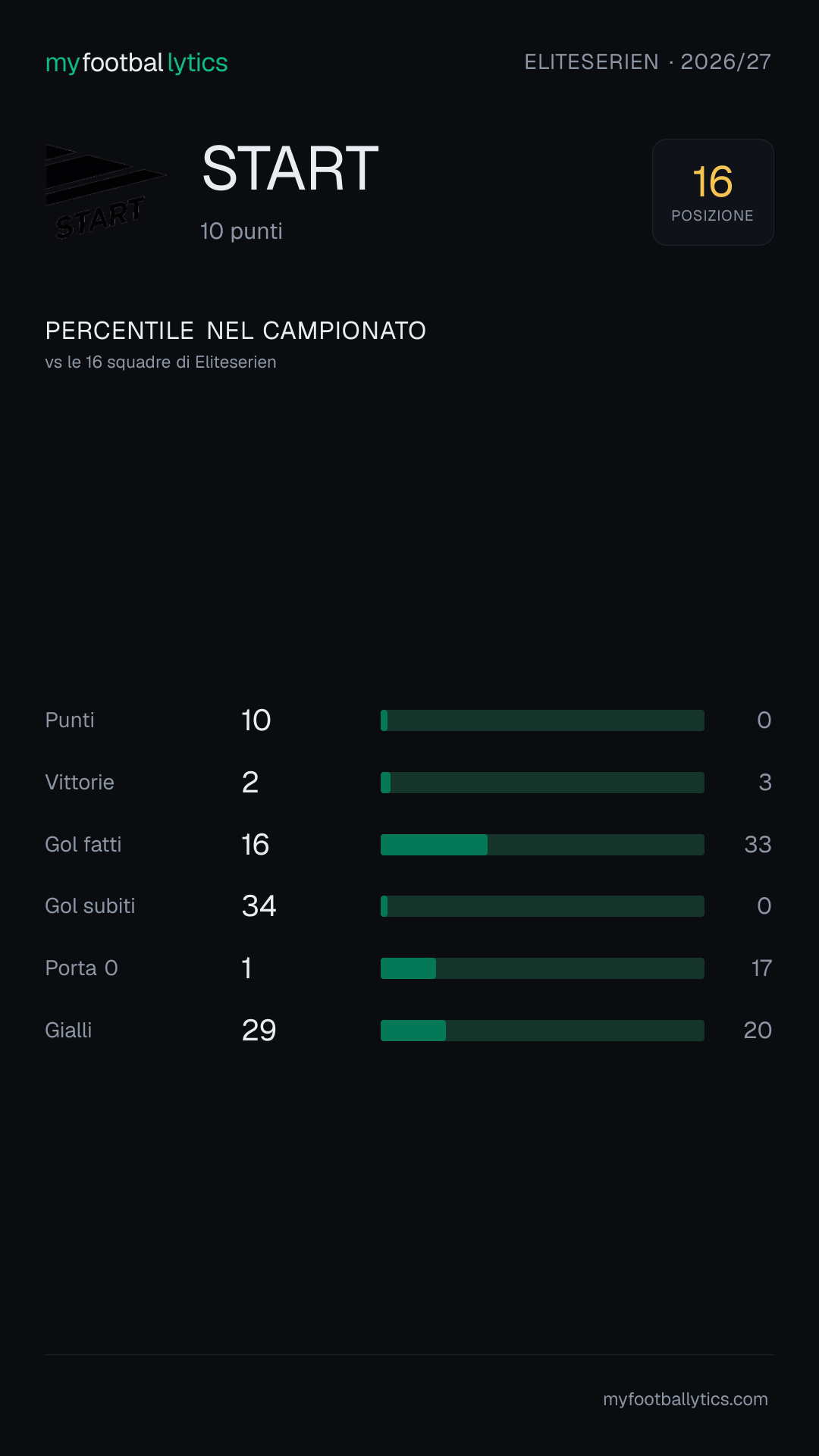819x1456 pixels.
Task: Click the Porta 0 percentile bar
Action: (542, 968)
